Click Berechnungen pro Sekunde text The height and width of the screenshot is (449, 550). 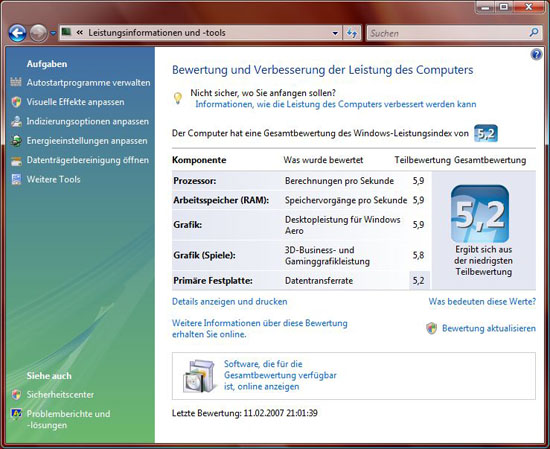(339, 181)
